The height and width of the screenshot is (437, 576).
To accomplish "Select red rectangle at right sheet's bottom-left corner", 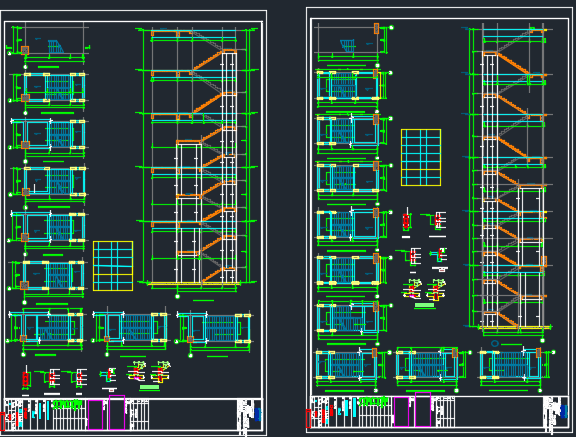I will click(308, 419).
